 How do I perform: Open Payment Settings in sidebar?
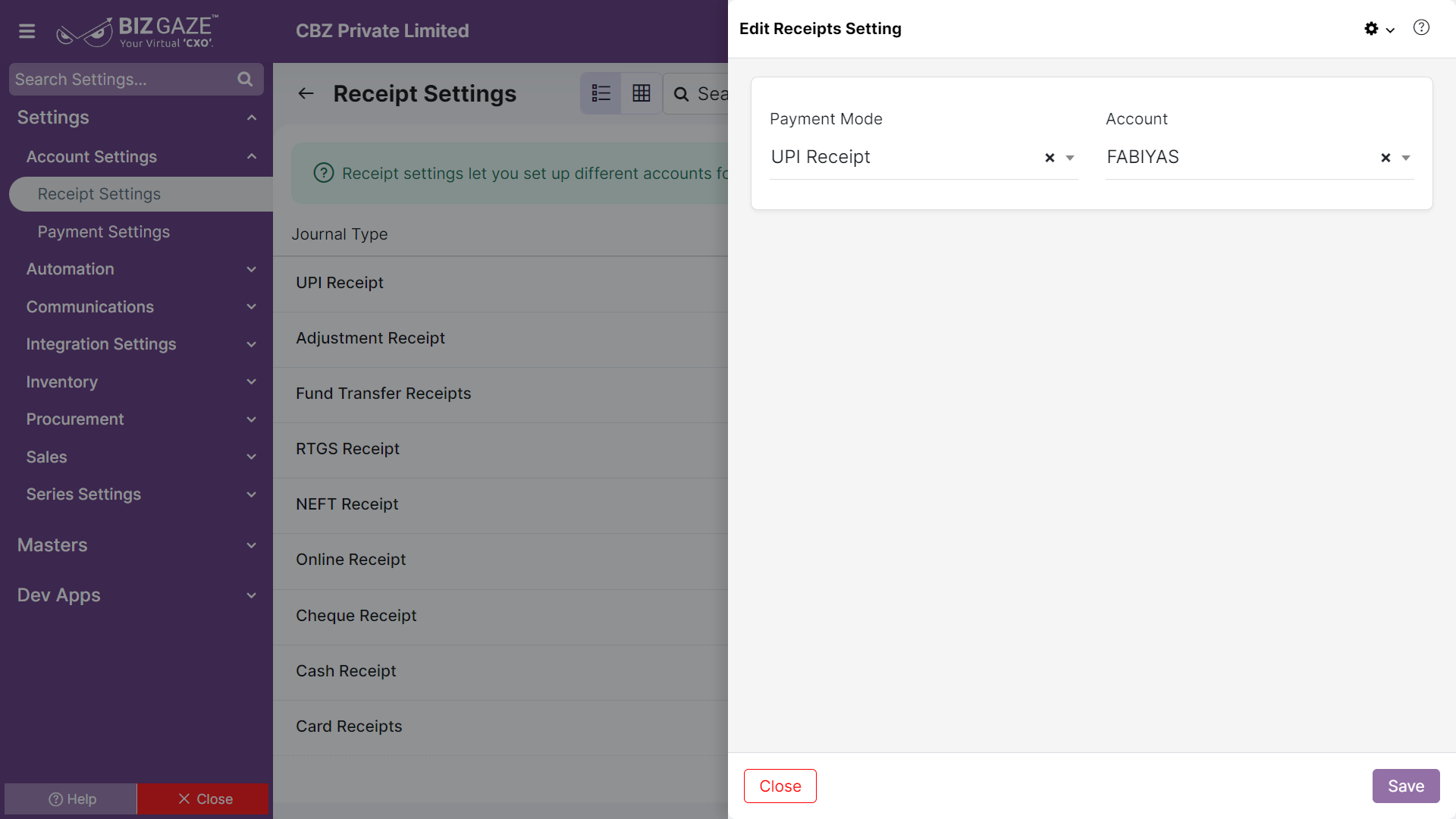(x=104, y=232)
